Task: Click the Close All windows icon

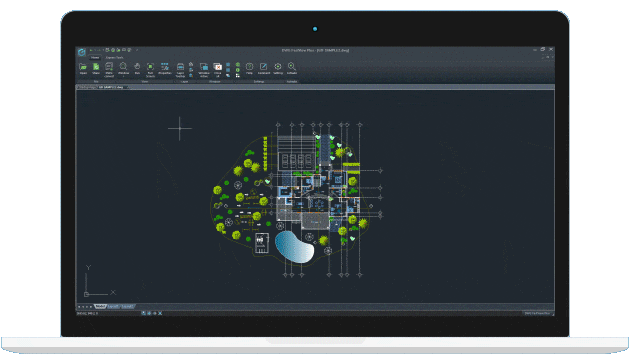Action: (x=217, y=69)
